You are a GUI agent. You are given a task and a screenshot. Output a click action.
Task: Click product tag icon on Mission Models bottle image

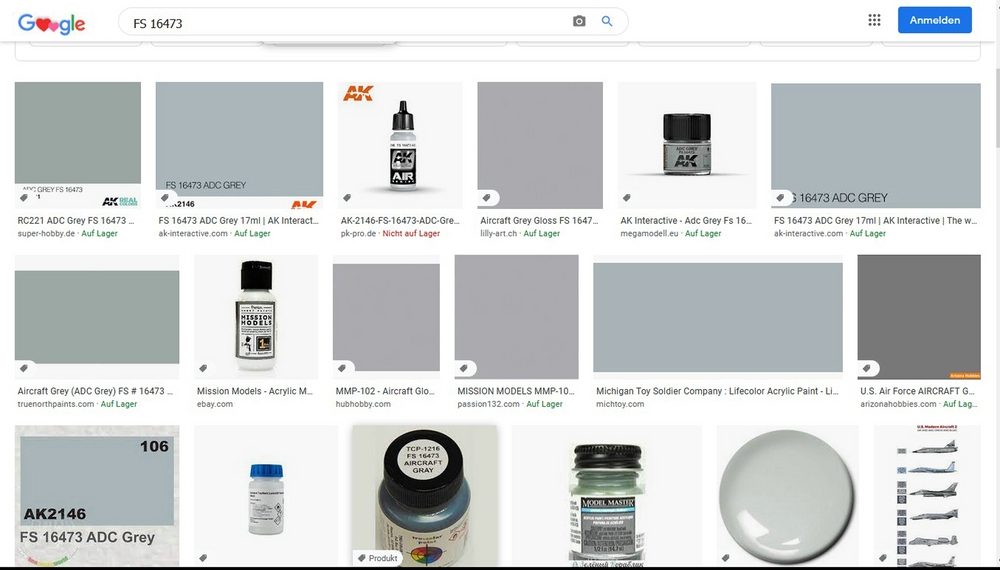pyautogui.click(x=203, y=368)
